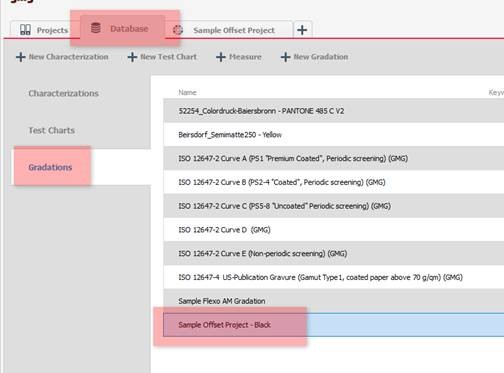This screenshot has height=373, width=504.
Task: Click plus icon beside New Test Chart
Action: click(132, 57)
